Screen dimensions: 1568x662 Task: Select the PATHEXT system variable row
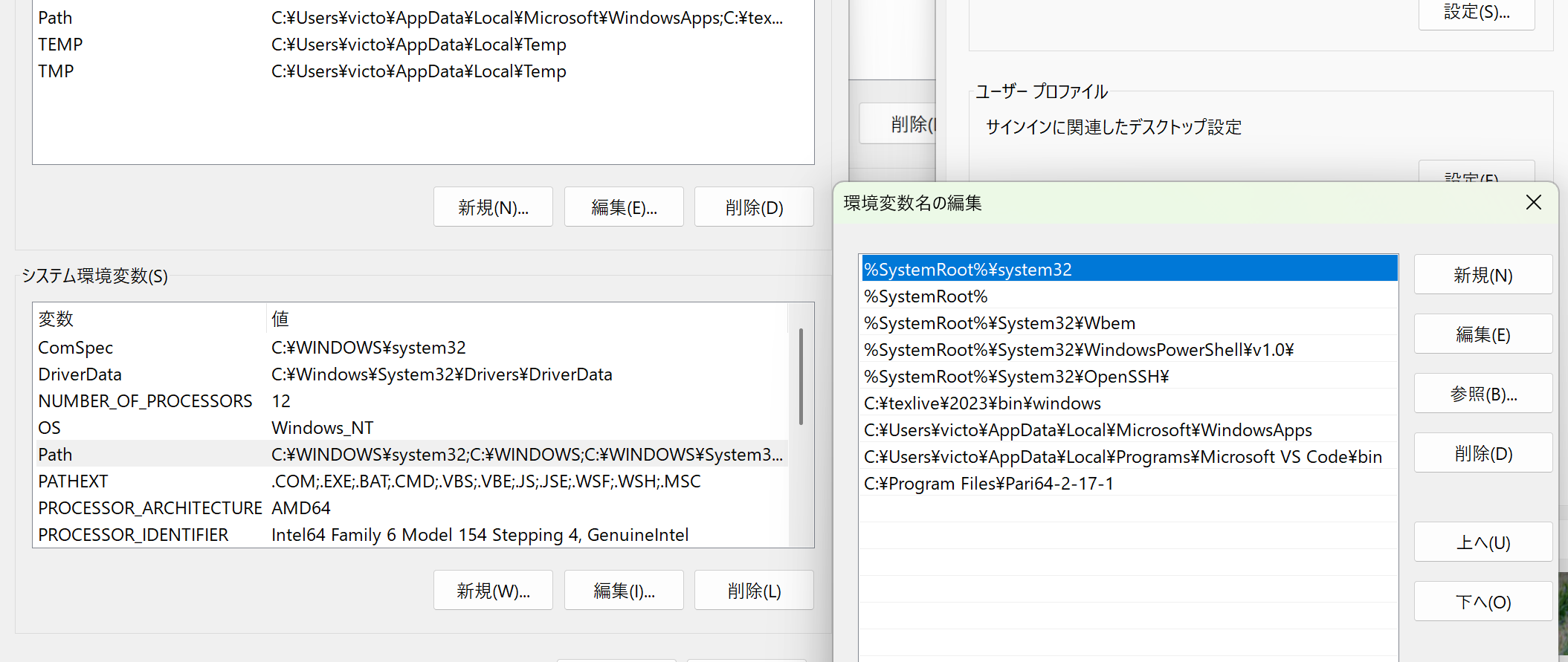411,481
